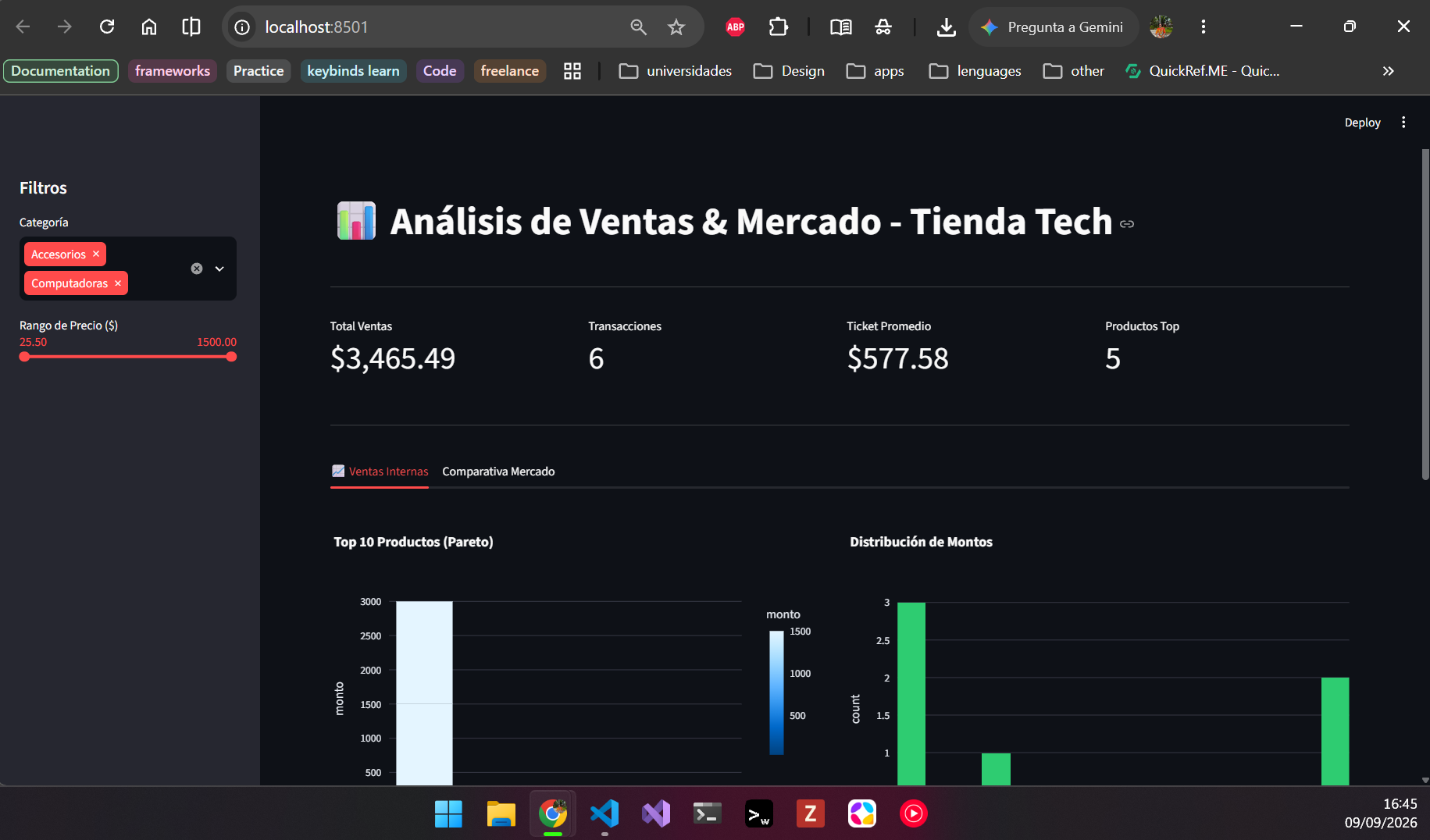Image resolution: width=1430 pixels, height=840 pixels.
Task: Open Streamlit app three-dot menu
Action: pyautogui.click(x=1403, y=123)
